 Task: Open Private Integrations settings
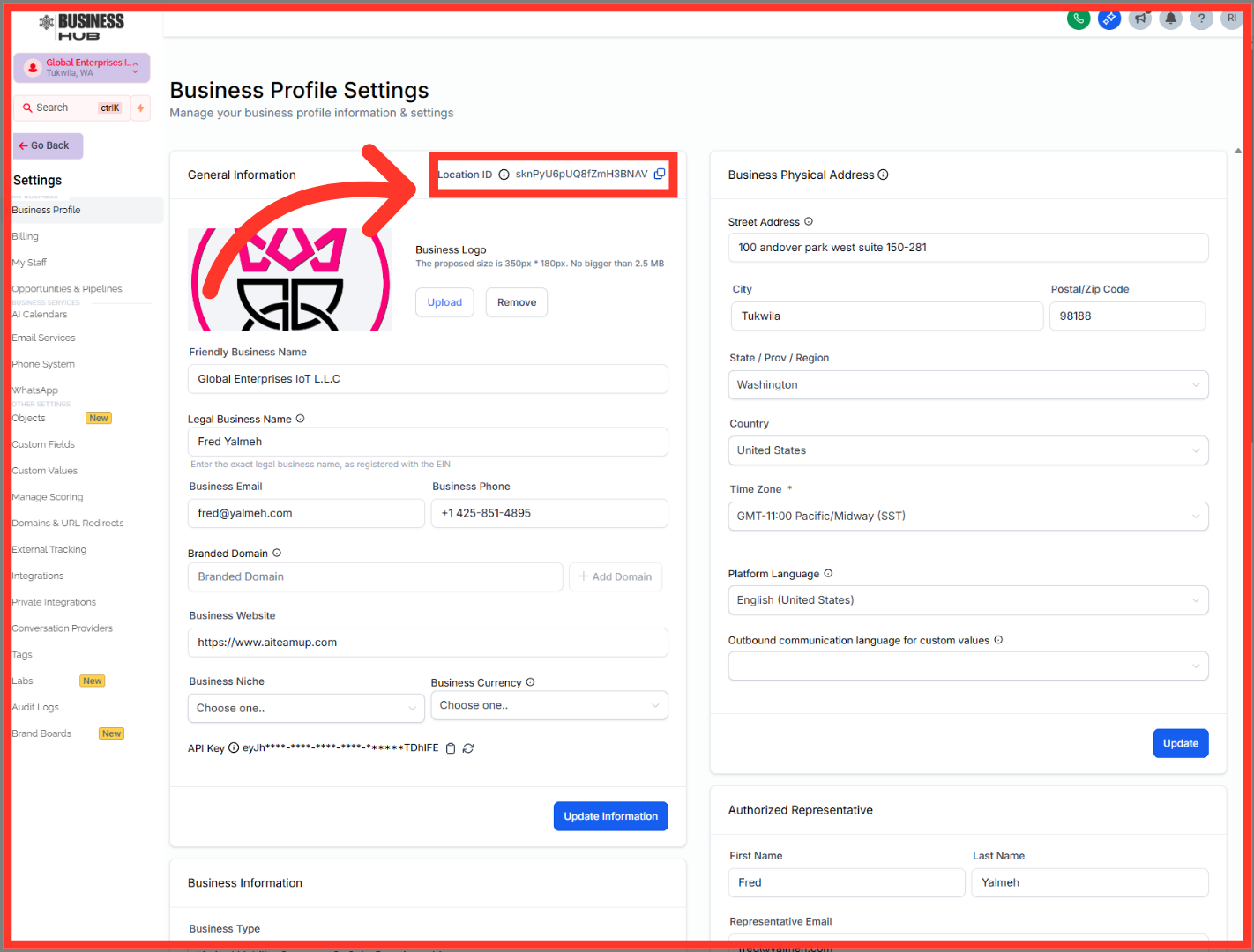coord(54,602)
